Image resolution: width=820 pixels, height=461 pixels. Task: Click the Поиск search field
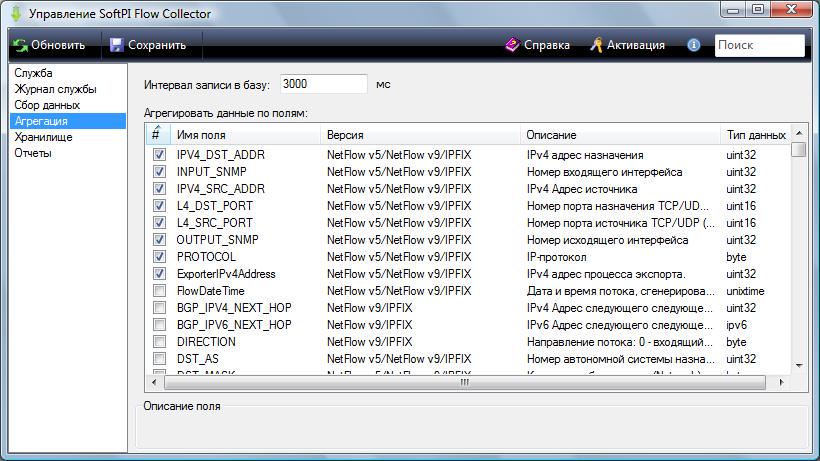coord(759,45)
